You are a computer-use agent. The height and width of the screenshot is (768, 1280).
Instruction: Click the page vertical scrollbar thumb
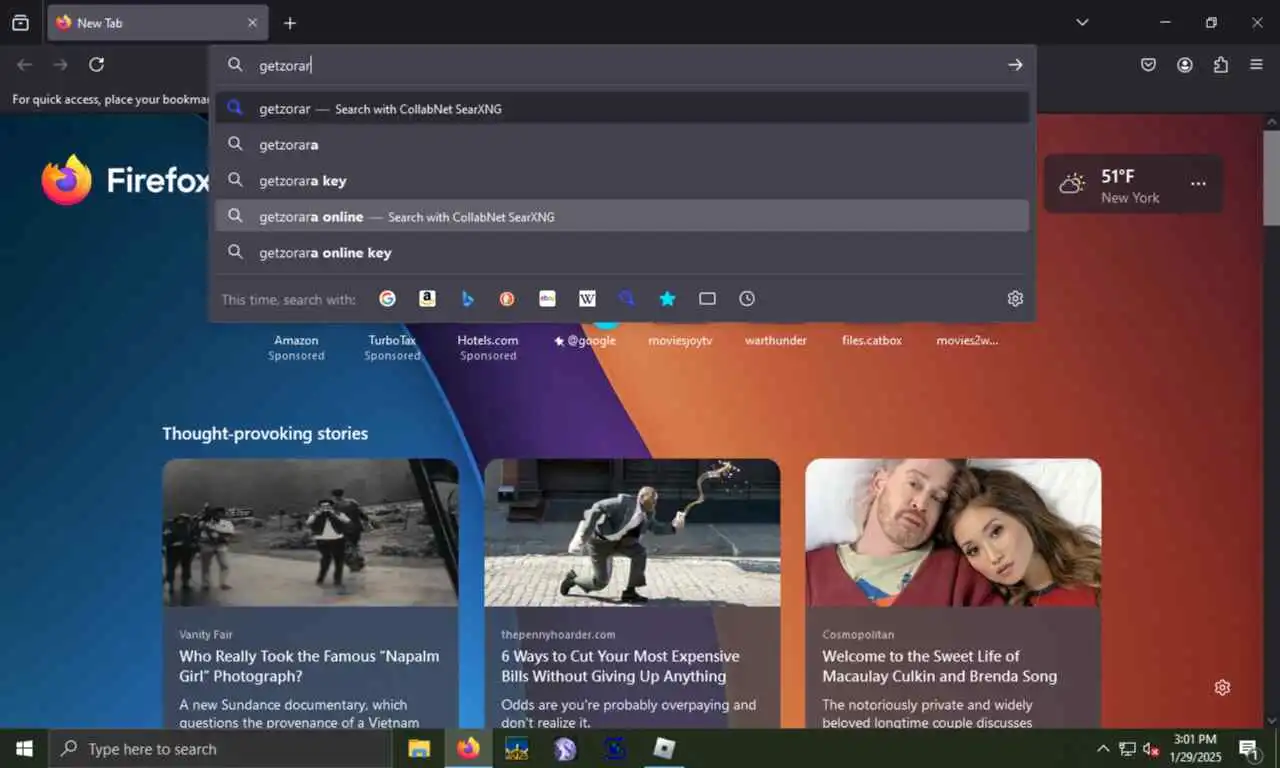1271,177
